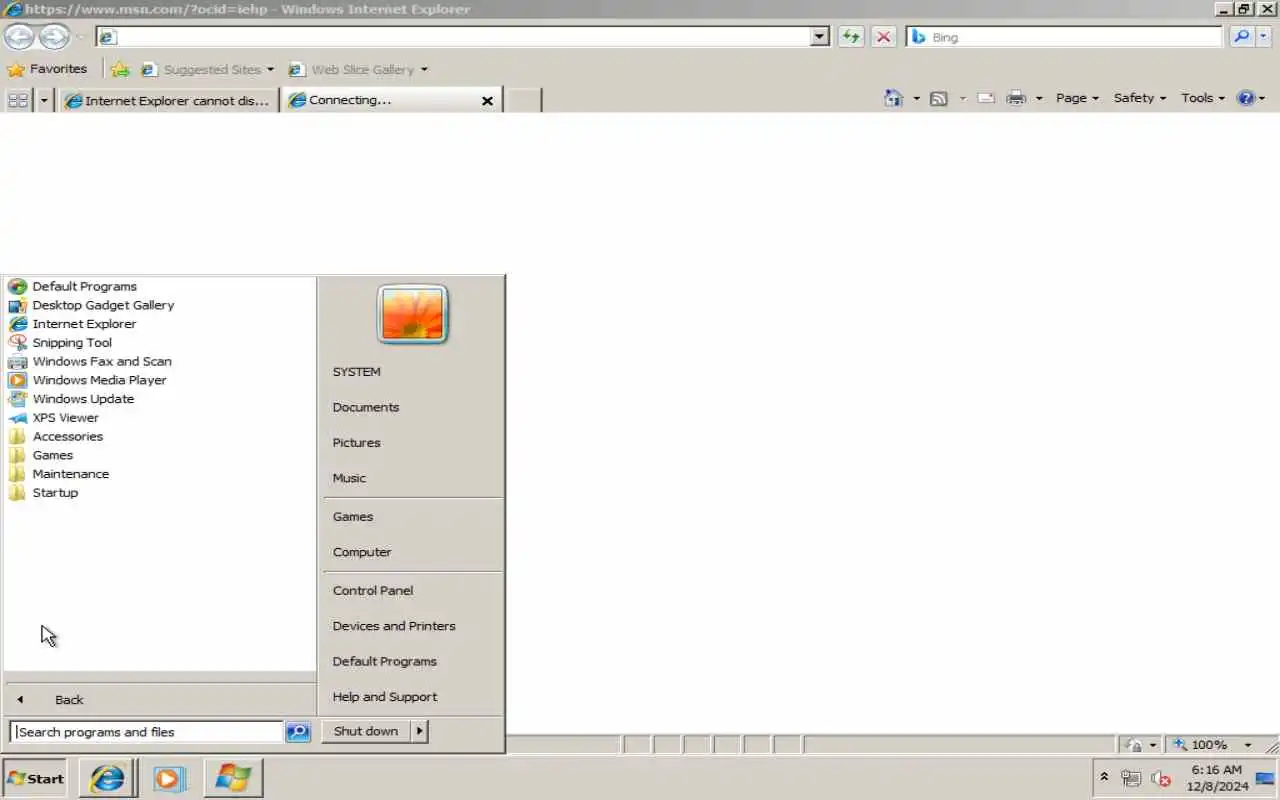
Task: Open the tab list dropdown arrow
Action: tap(44, 100)
